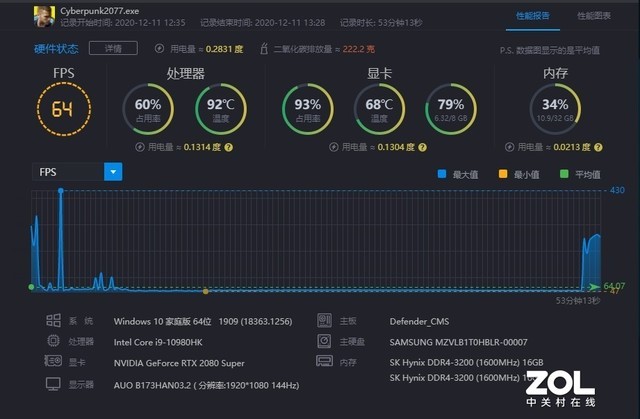Click processor power usage plug icon
The width and height of the screenshot is (640, 419).
click(140, 147)
